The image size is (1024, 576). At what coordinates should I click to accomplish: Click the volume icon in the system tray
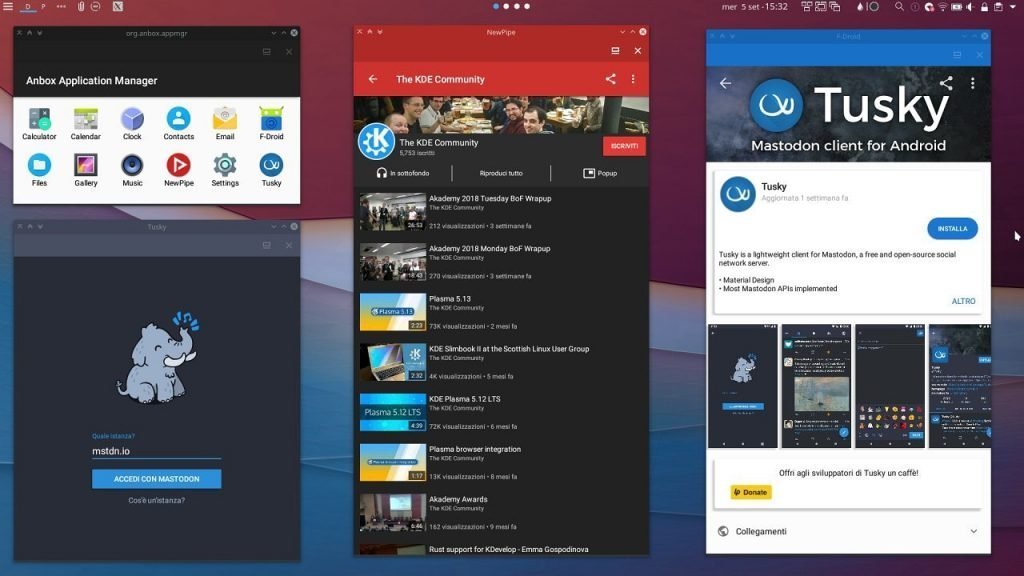tap(970, 7)
